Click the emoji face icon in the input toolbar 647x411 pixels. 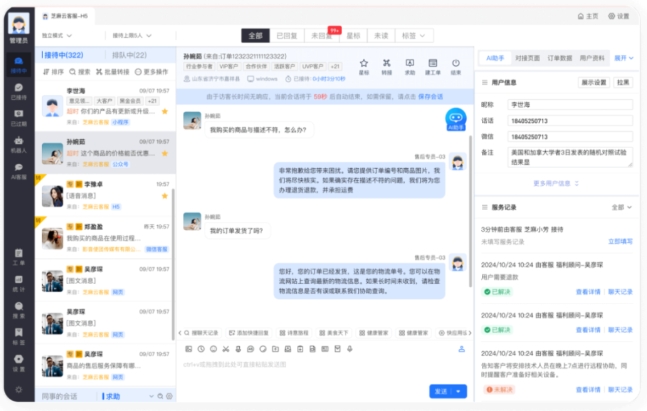[213, 349]
